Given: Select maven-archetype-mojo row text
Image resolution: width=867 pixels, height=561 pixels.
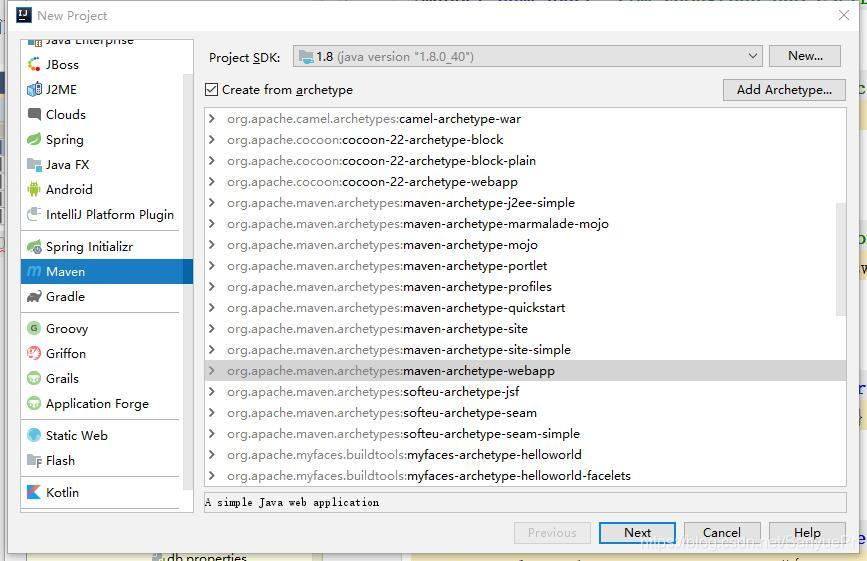Looking at the screenshot, I should point(382,245).
